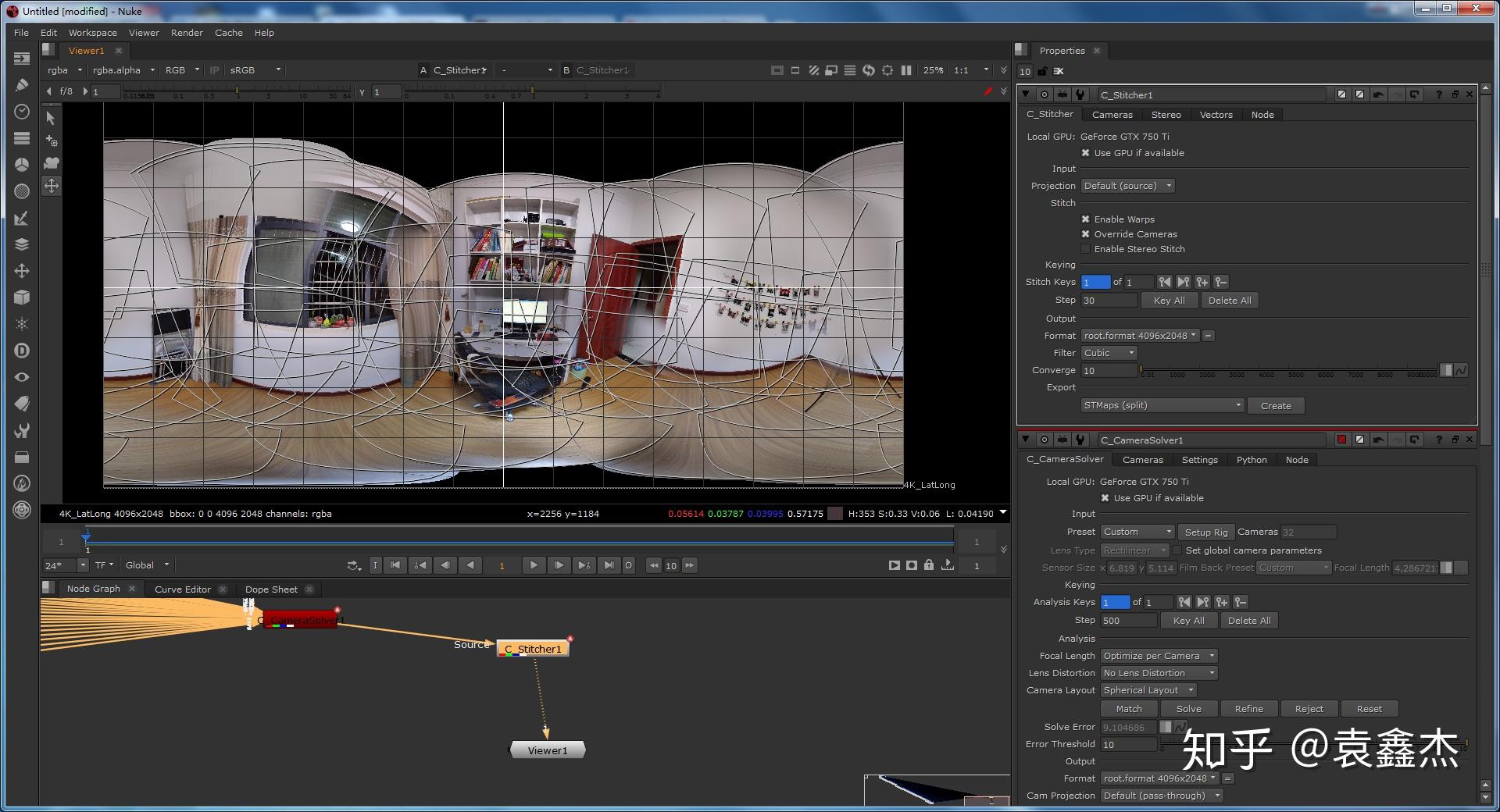Viewport: 1500px width, 812px height.
Task: Click Key All under Stitch Keys
Action: coord(1170,301)
